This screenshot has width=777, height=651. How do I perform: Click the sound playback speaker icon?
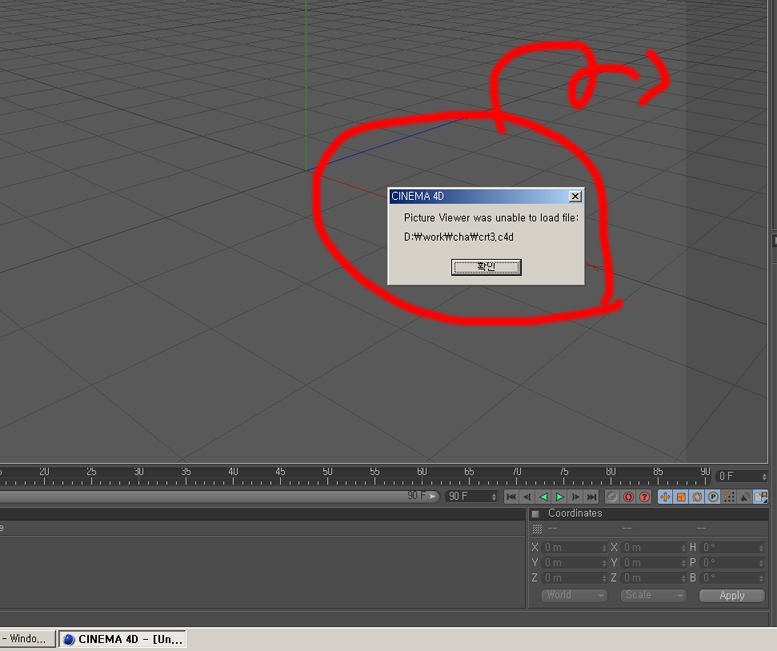pyautogui.click(x=745, y=496)
